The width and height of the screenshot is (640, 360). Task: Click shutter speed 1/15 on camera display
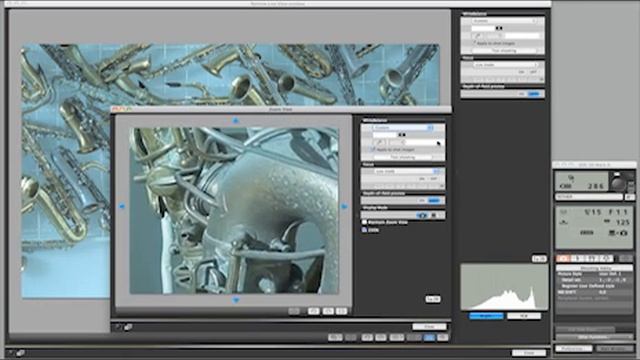593,212
